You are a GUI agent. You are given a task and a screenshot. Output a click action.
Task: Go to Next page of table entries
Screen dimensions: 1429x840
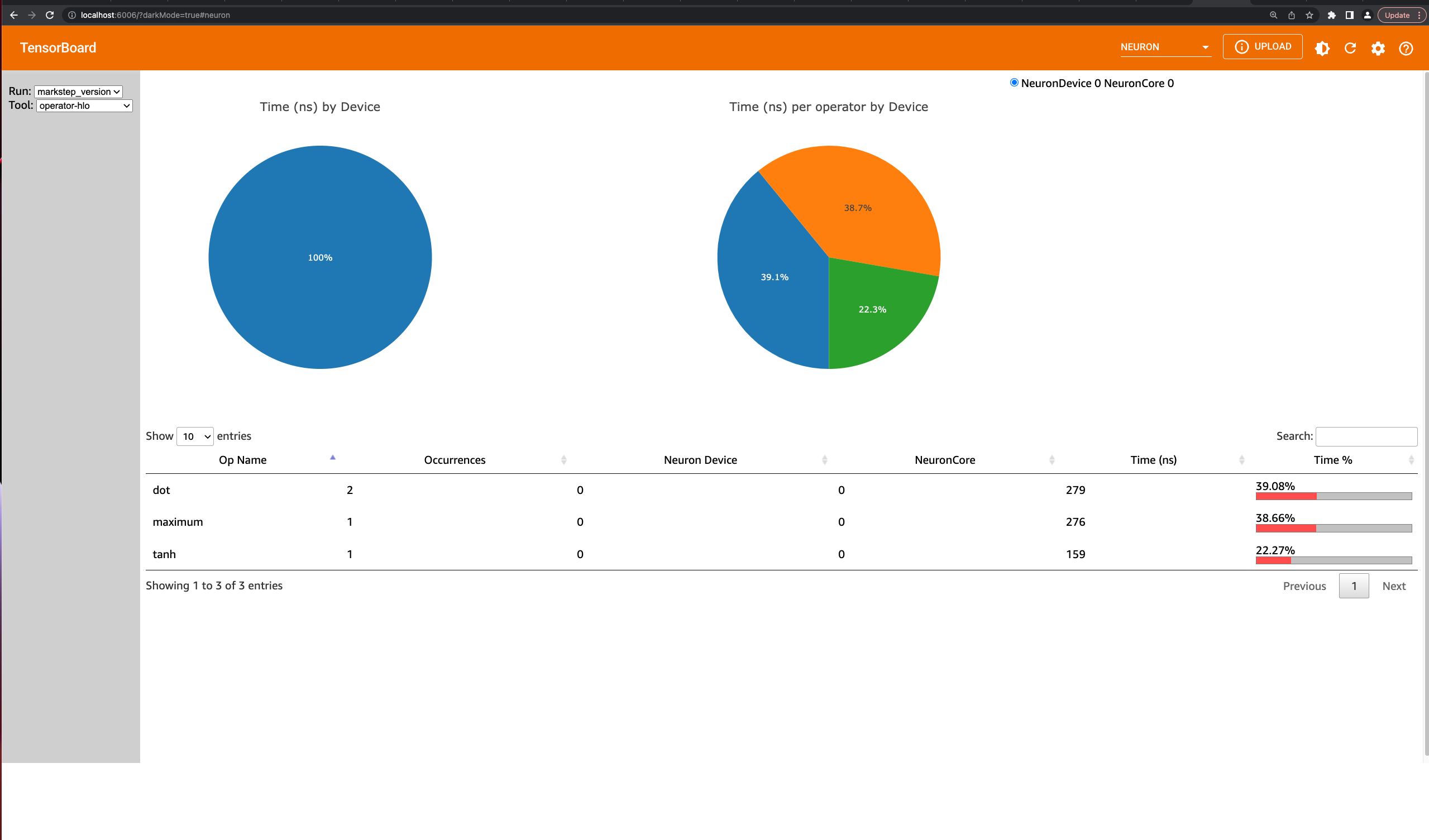click(1394, 585)
